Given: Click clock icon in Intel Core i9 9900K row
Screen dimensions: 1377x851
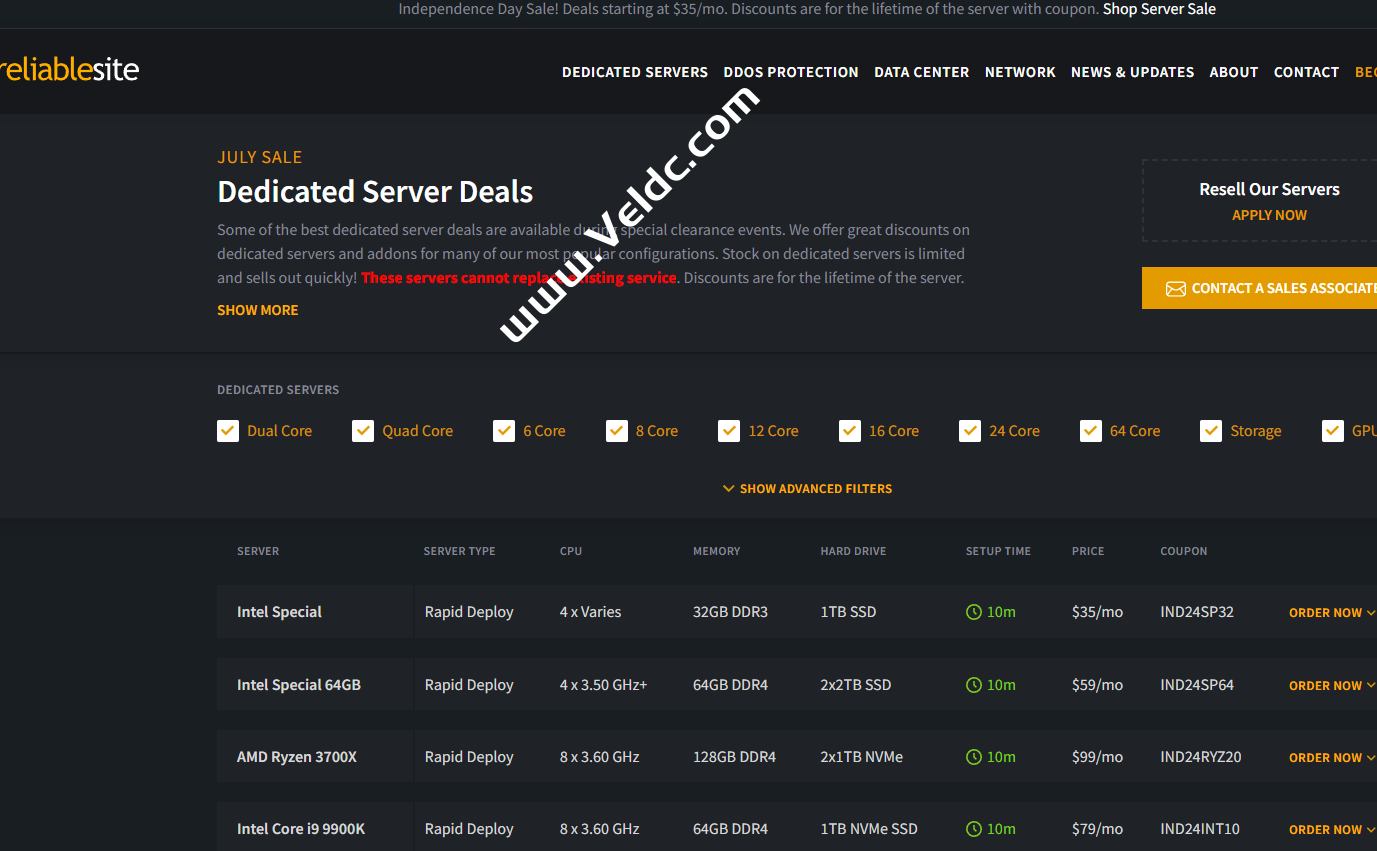Looking at the screenshot, I should coord(974,829).
